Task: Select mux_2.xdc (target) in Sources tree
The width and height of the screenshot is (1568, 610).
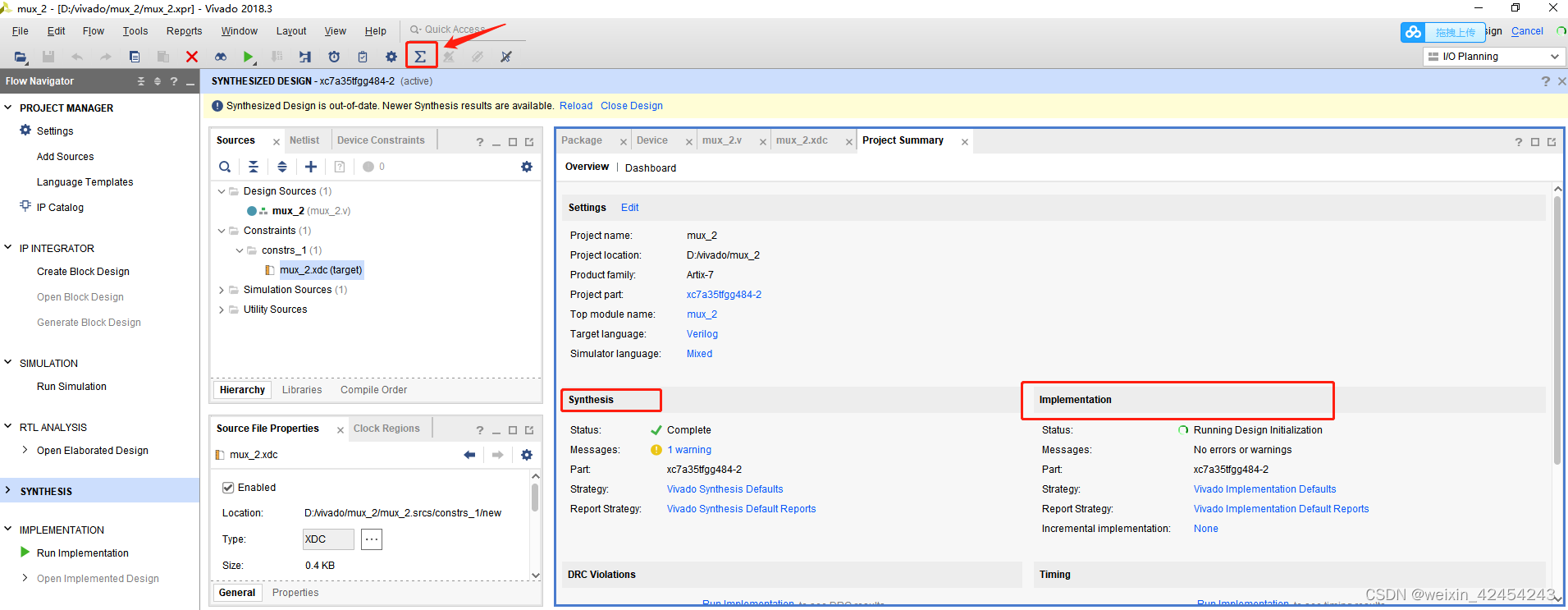Action: [x=321, y=270]
